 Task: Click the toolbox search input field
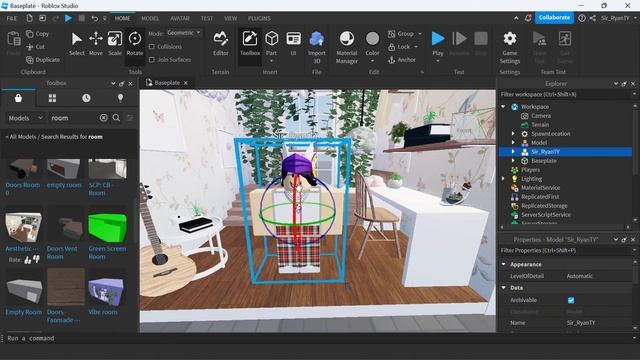[x=73, y=118]
